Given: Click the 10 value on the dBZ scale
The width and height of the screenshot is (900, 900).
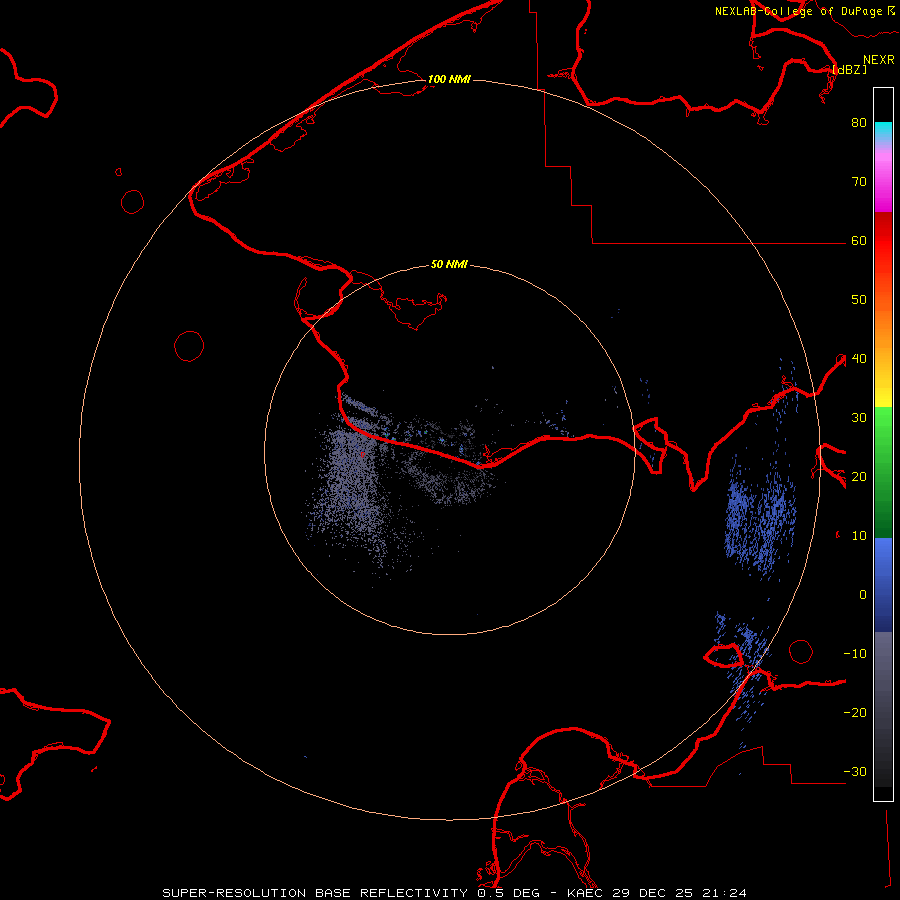Looking at the screenshot, I should [859, 536].
